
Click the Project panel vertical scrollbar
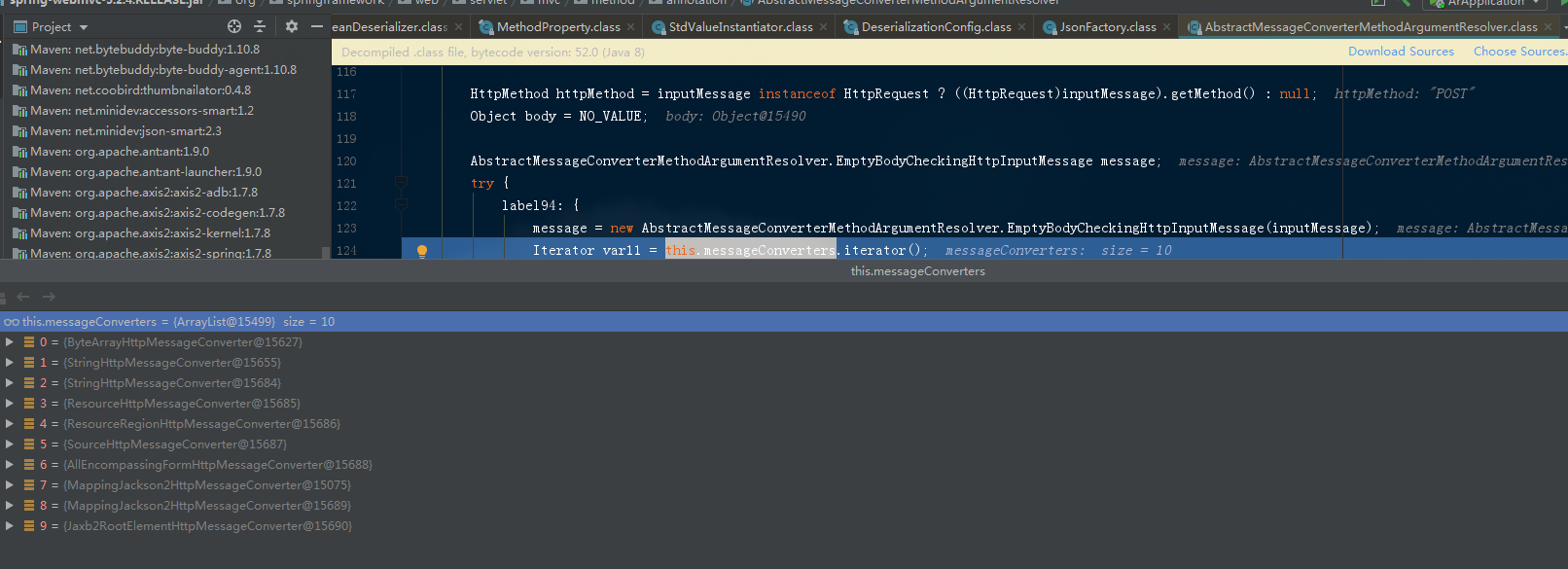coord(326,252)
